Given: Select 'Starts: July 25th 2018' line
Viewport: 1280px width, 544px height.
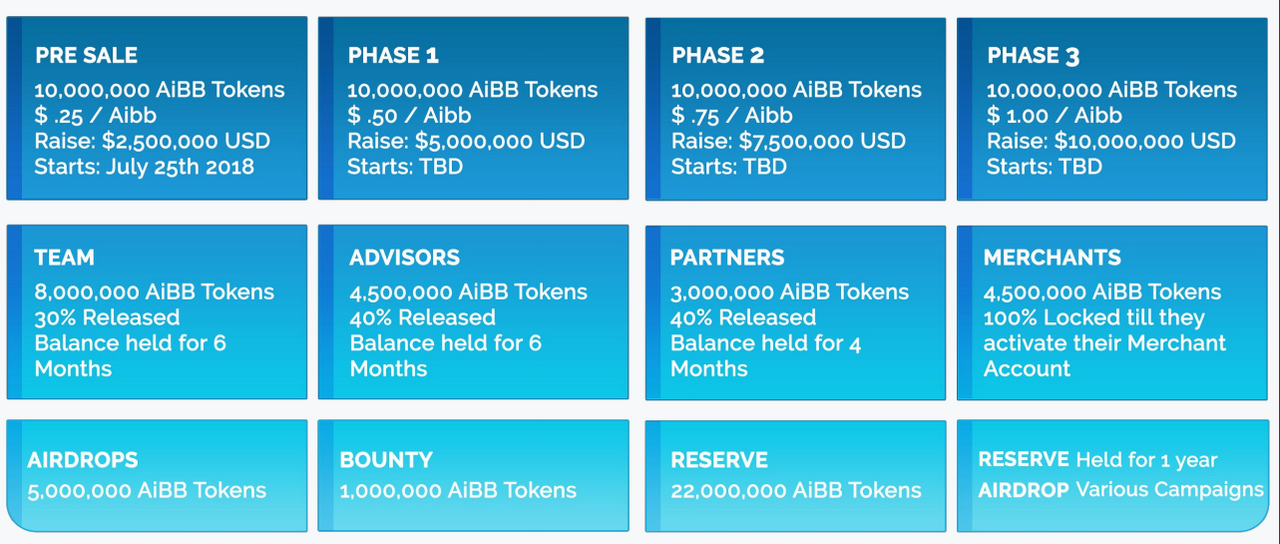Looking at the screenshot, I should tap(144, 167).
